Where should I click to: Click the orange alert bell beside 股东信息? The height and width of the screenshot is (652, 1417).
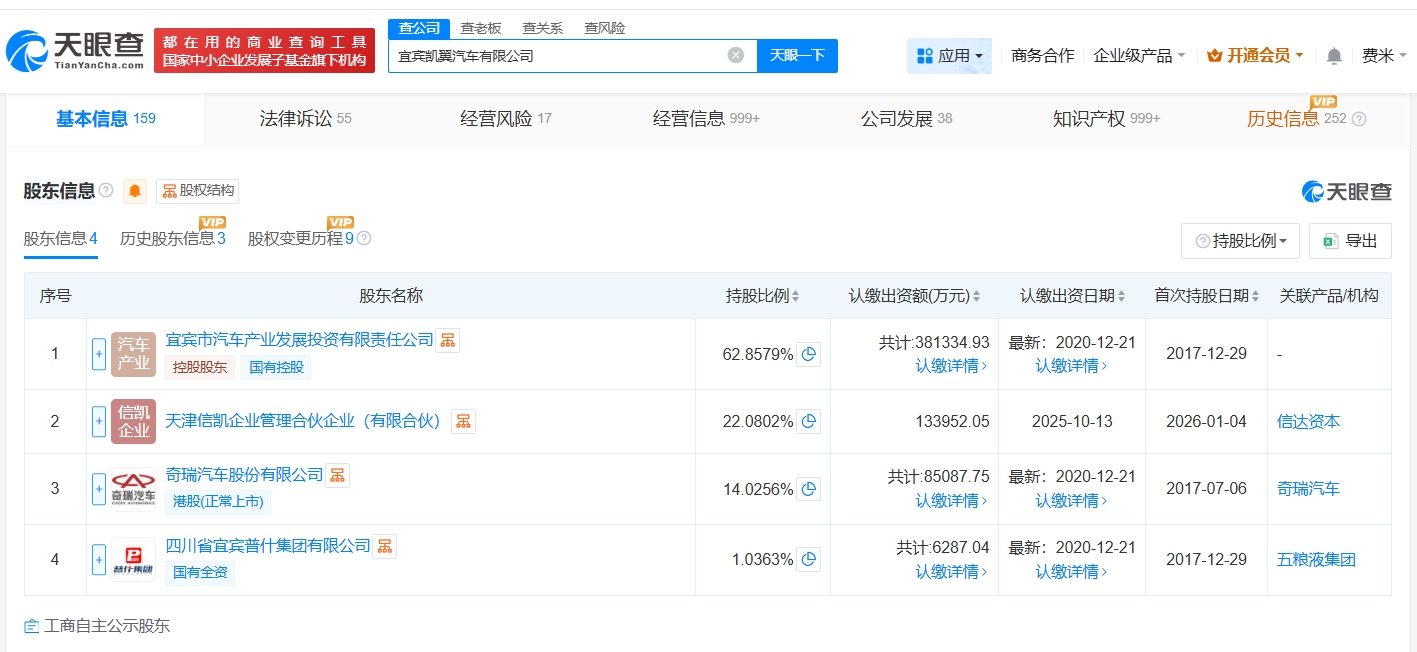(135, 191)
